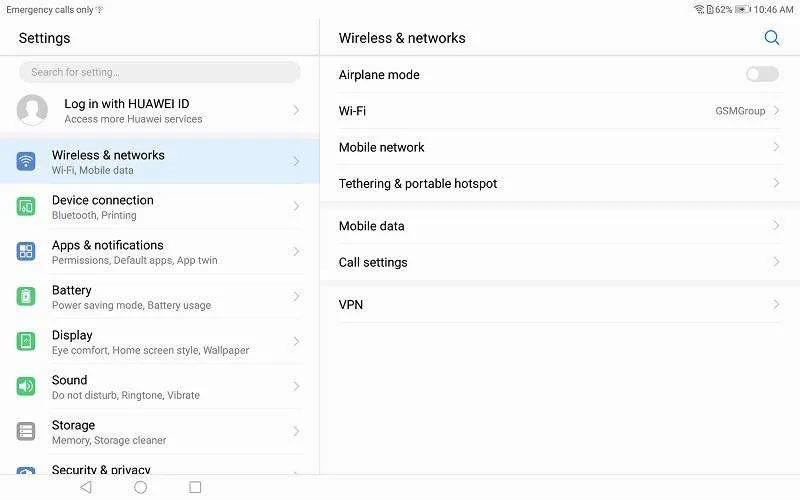This screenshot has height=500, width=800.
Task: Tap the HUAWEI ID profile avatar
Action: pyautogui.click(x=32, y=110)
